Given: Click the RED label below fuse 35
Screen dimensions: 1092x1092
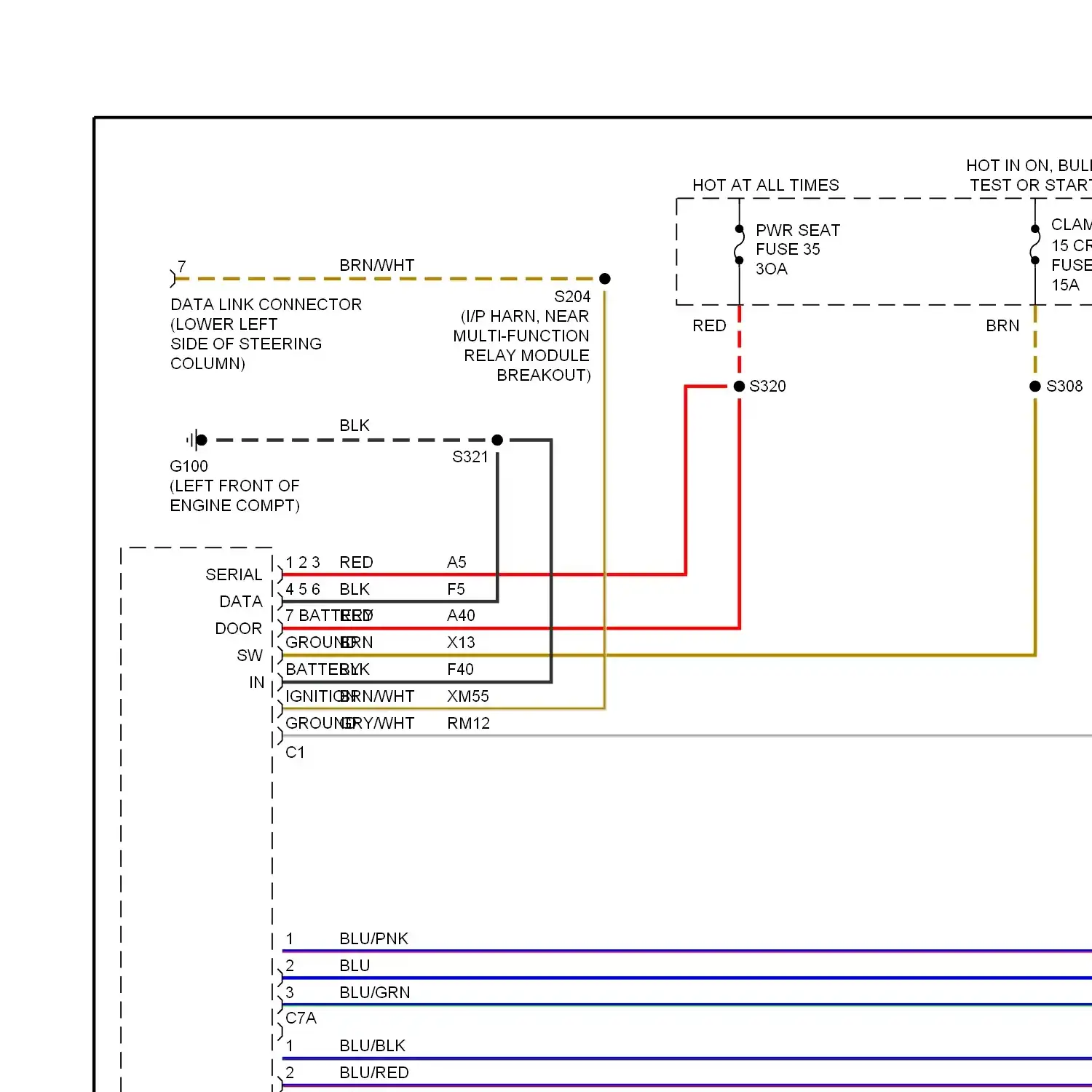Looking at the screenshot, I should click(x=709, y=325).
